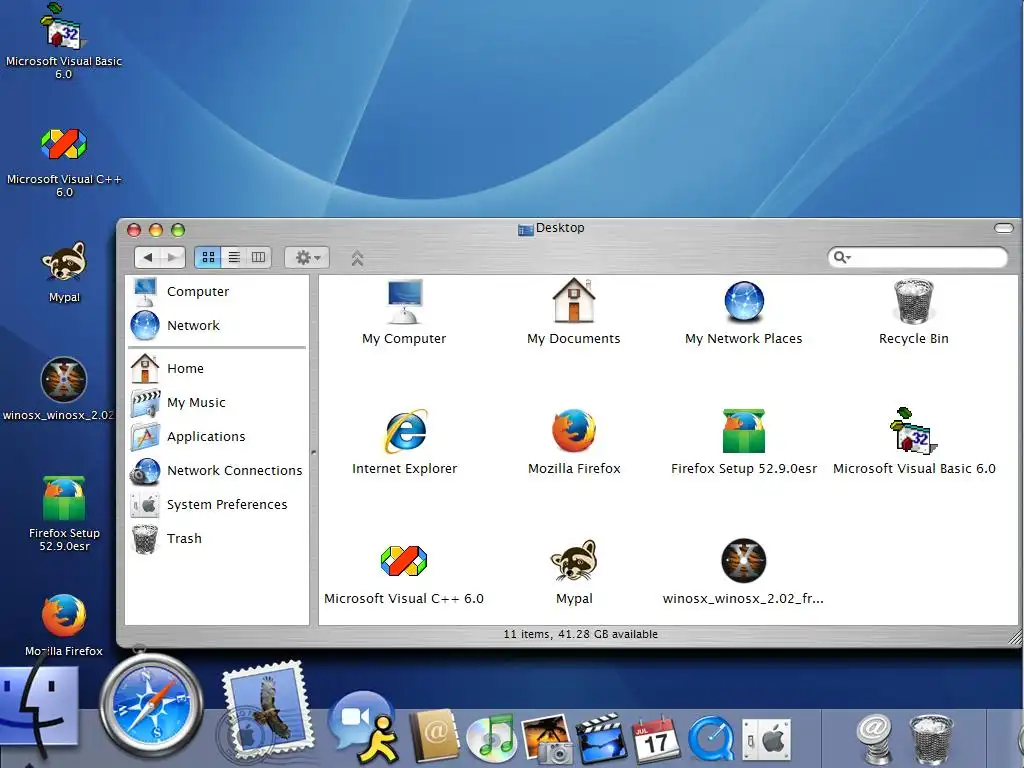Select My Music in the sidebar
The width and height of the screenshot is (1024, 768).
click(x=217, y=402)
